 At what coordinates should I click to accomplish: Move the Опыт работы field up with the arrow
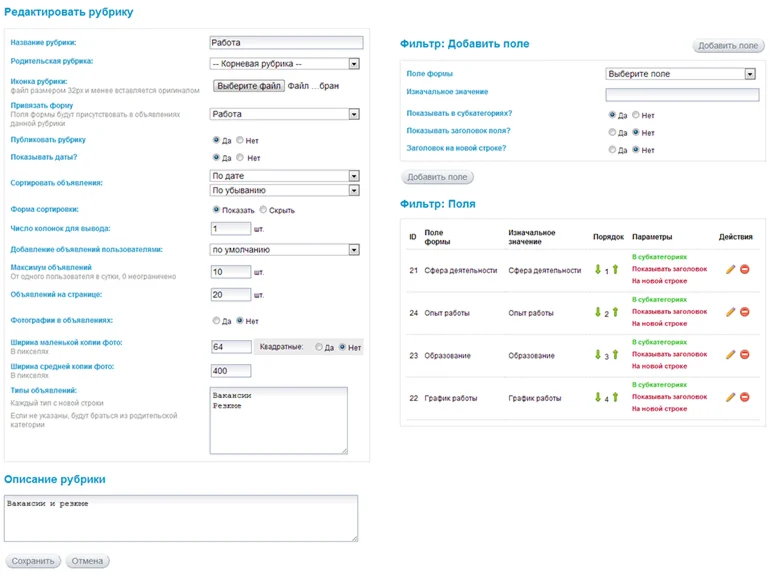click(x=615, y=312)
